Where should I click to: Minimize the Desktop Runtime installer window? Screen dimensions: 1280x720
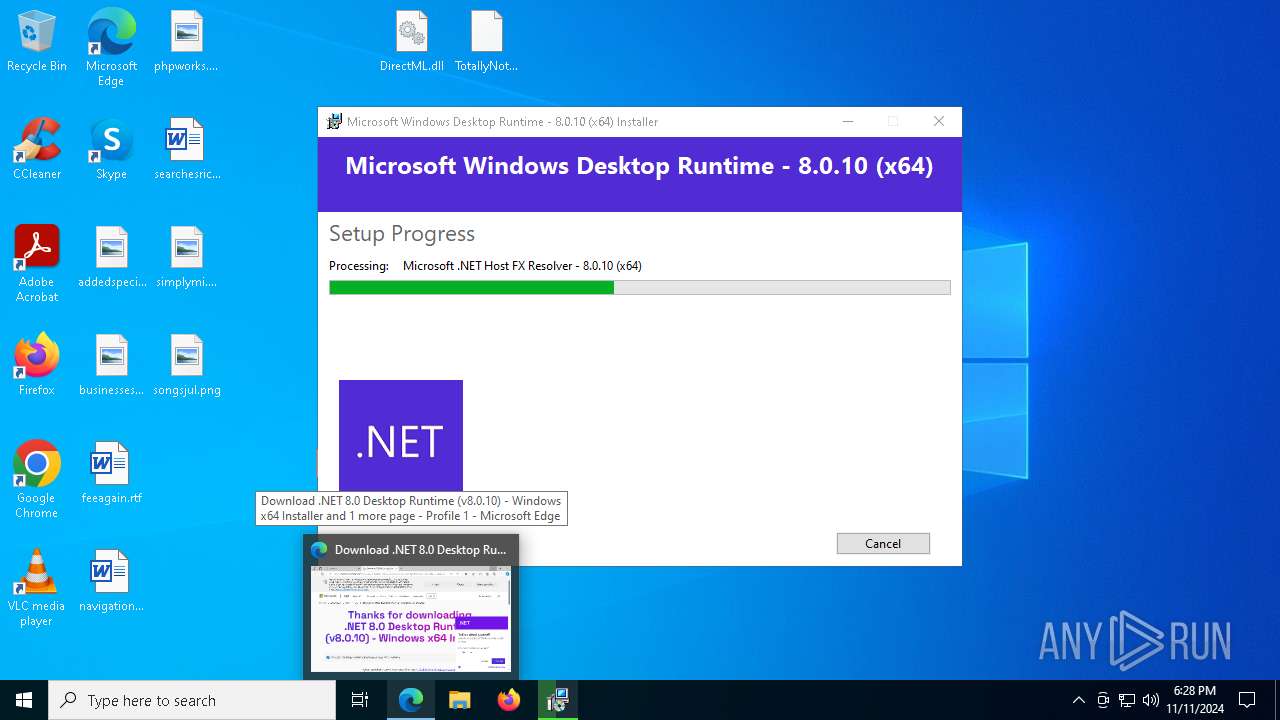click(x=848, y=122)
